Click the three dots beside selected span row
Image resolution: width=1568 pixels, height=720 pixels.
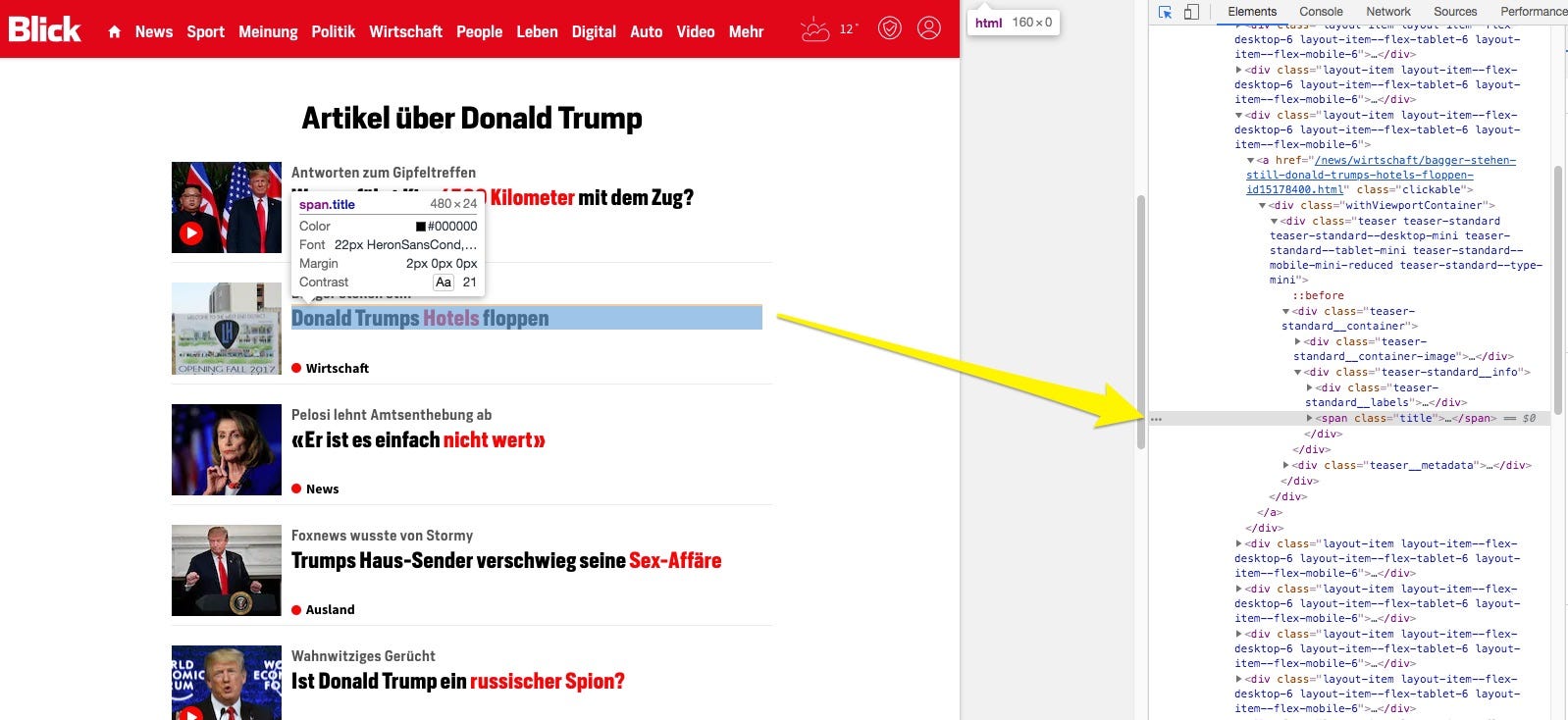coord(1157,419)
